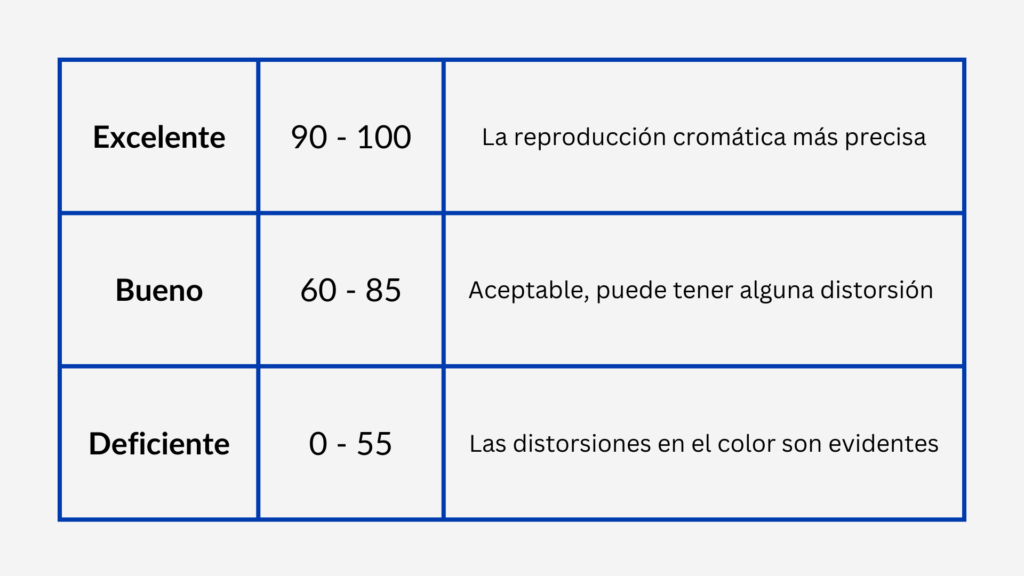Select the number 55 in the last row
The height and width of the screenshot is (576, 1024).
pos(374,443)
